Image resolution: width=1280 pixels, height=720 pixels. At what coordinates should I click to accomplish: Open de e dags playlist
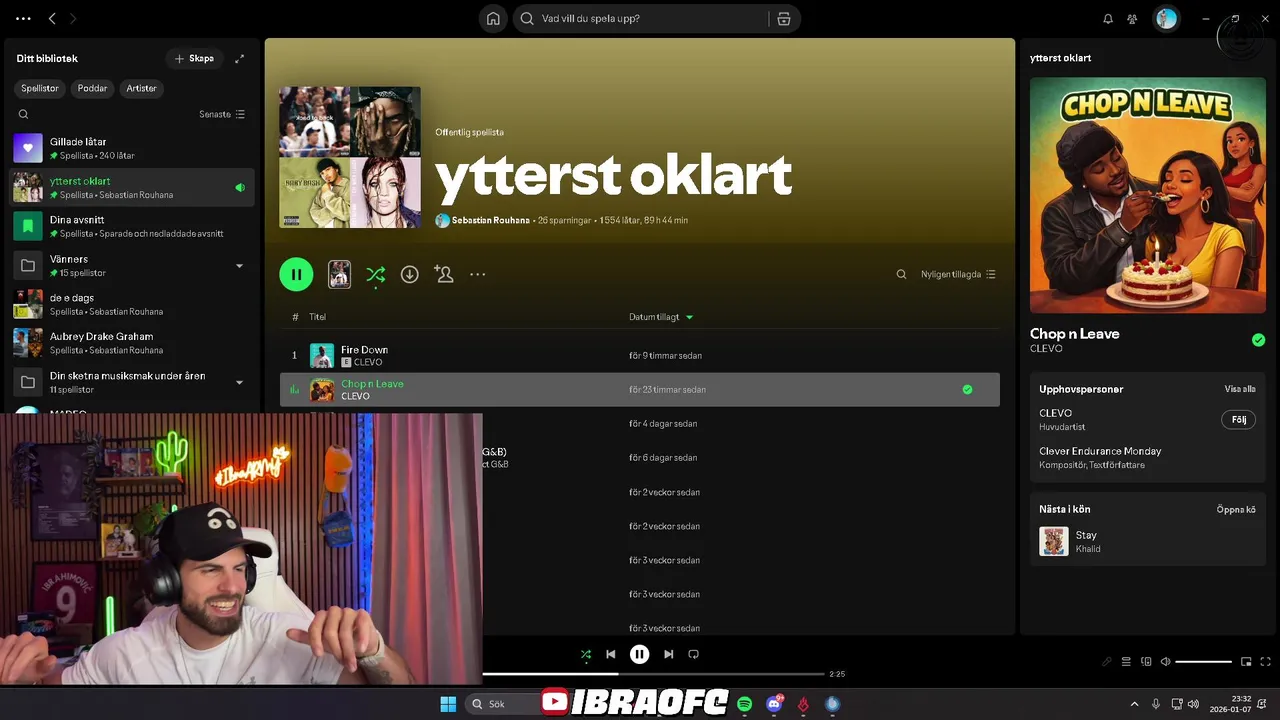click(131, 304)
